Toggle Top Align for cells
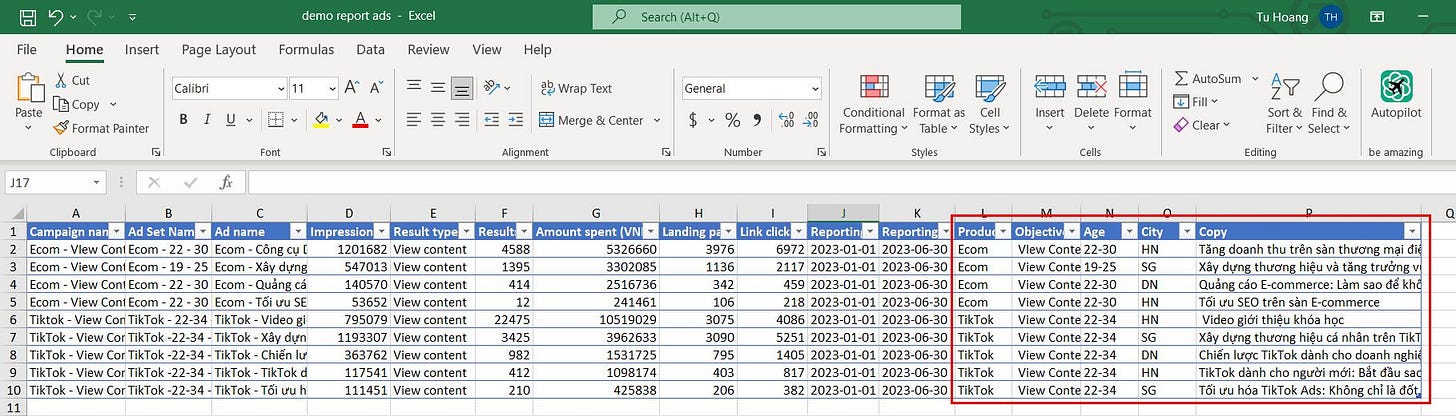The width and height of the screenshot is (1456, 416). (x=414, y=88)
